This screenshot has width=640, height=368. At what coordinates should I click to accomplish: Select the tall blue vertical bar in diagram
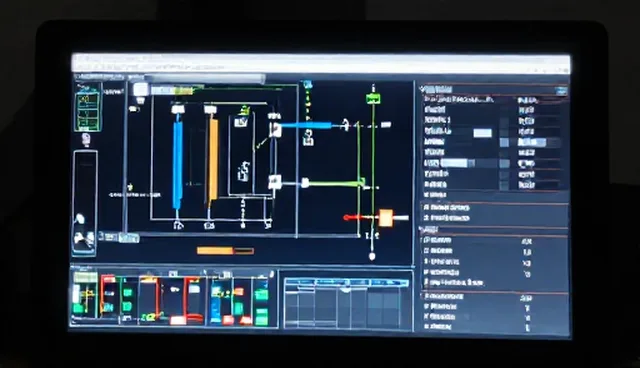(x=178, y=164)
